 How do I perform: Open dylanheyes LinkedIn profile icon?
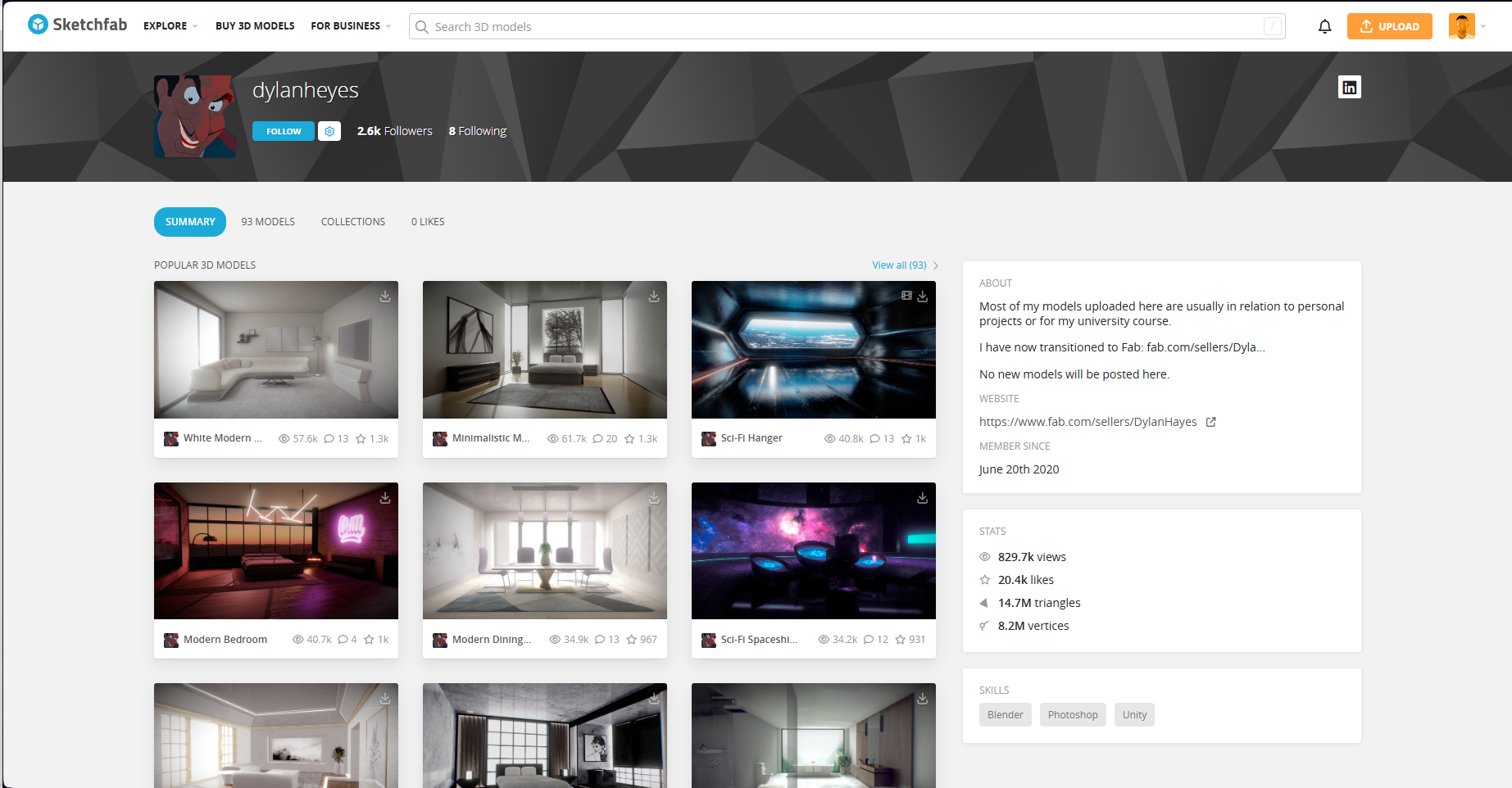pos(1349,87)
